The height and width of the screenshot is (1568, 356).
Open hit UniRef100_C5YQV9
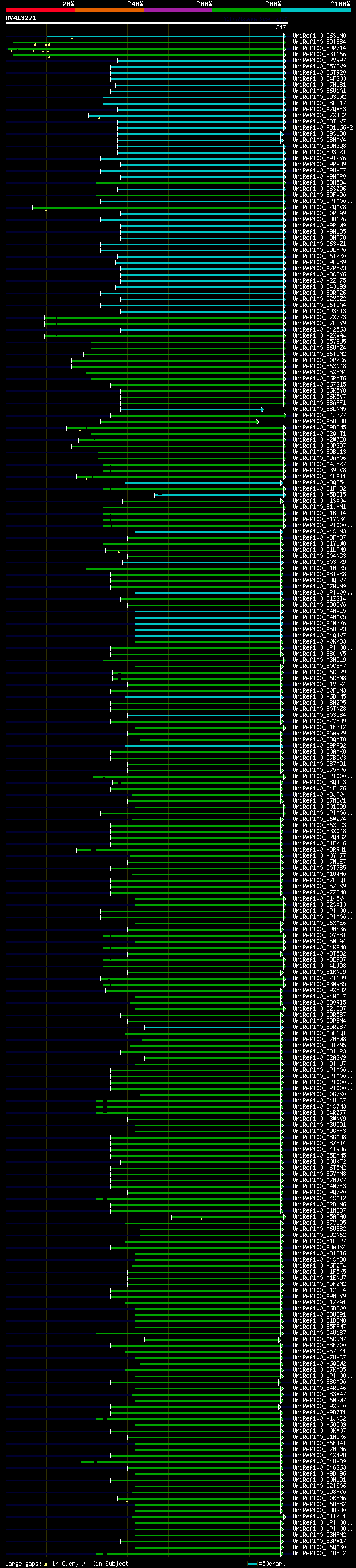click(x=319, y=67)
